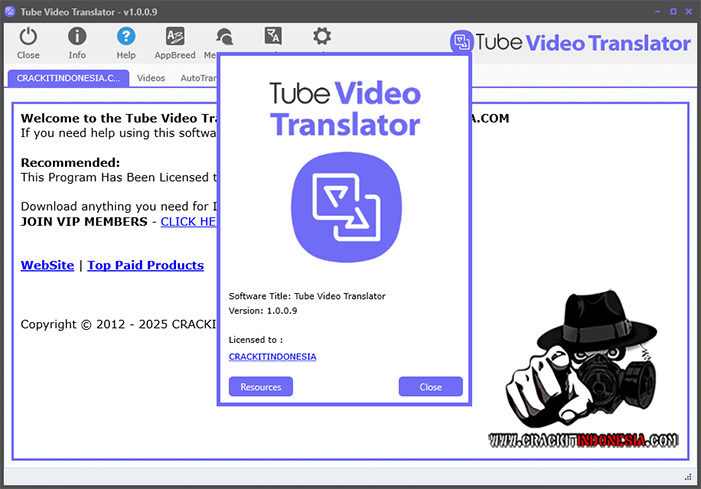Click the Tube Video Translator header logo
Image resolution: width=701 pixels, height=489 pixels.
pos(570,43)
